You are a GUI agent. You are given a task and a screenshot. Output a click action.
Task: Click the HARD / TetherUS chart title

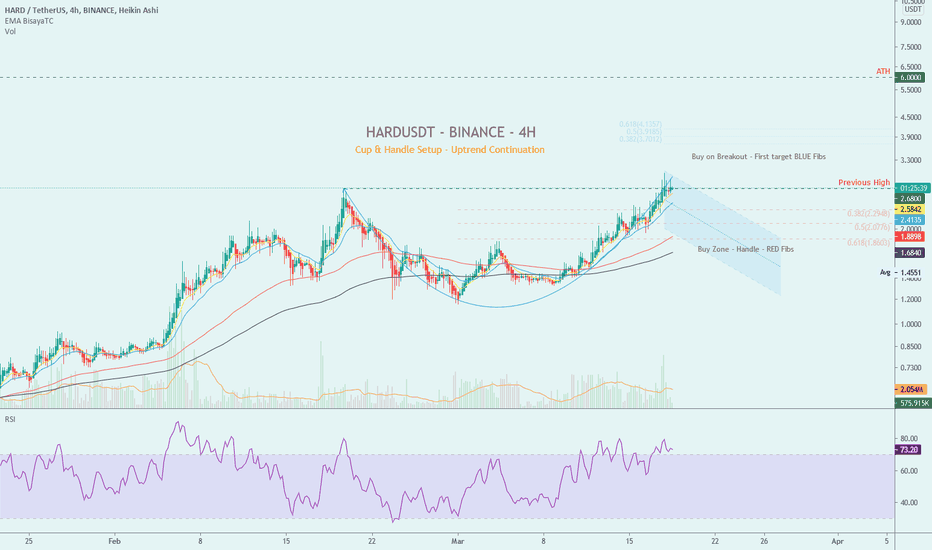(82, 10)
